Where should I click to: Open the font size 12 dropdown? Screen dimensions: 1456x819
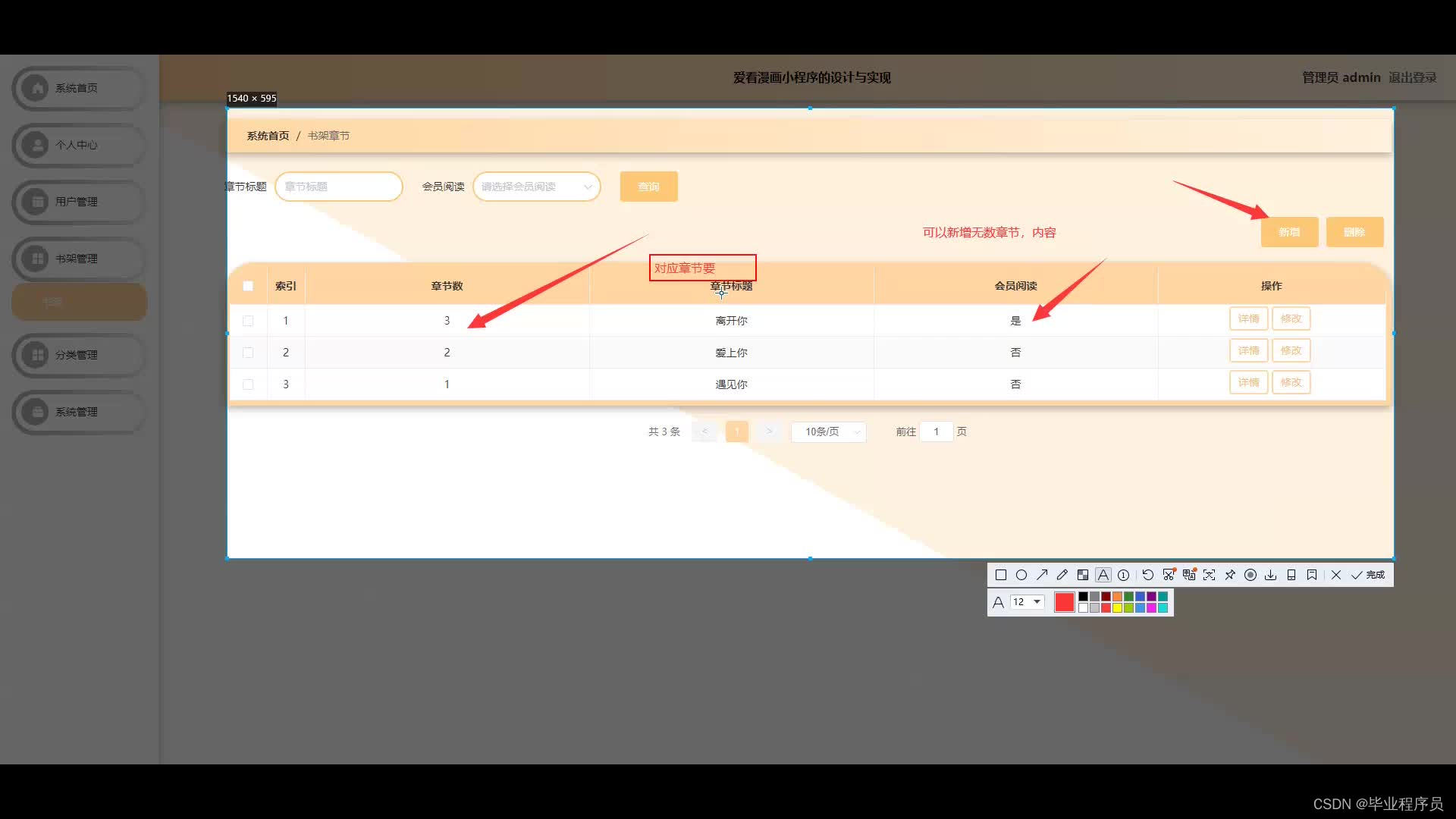[x=1028, y=602]
